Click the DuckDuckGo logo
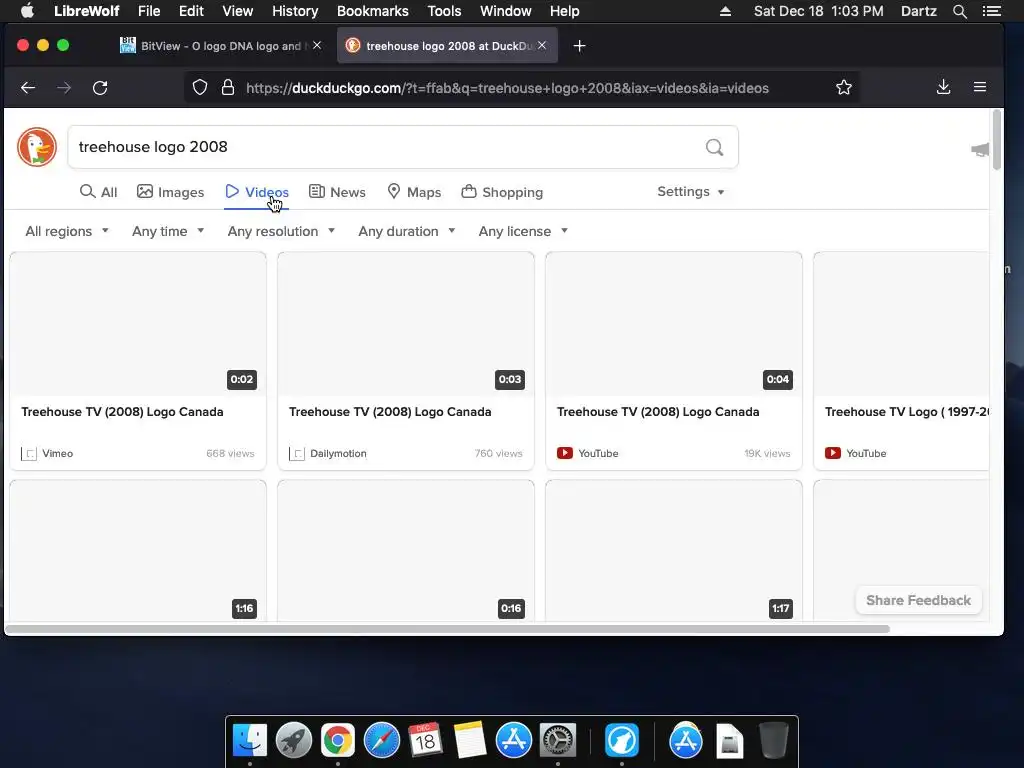This screenshot has height=768, width=1024. pos(37,147)
